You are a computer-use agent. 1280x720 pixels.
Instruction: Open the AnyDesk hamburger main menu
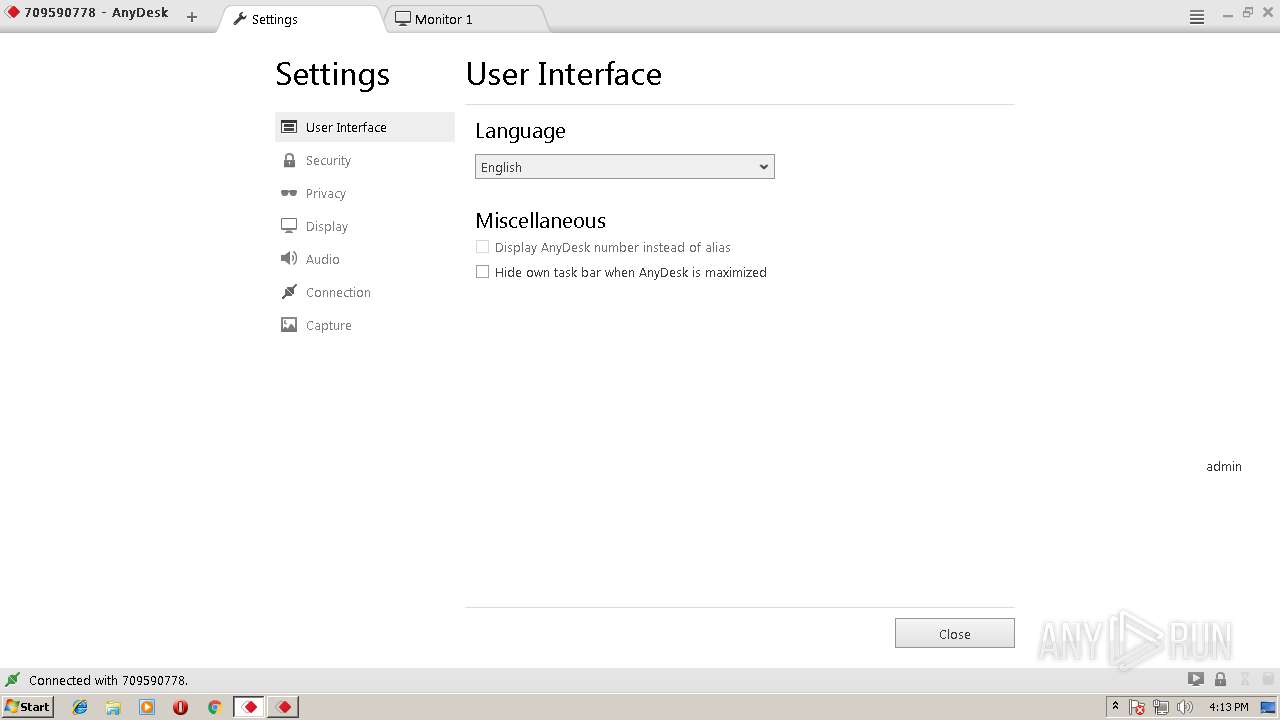click(1196, 17)
